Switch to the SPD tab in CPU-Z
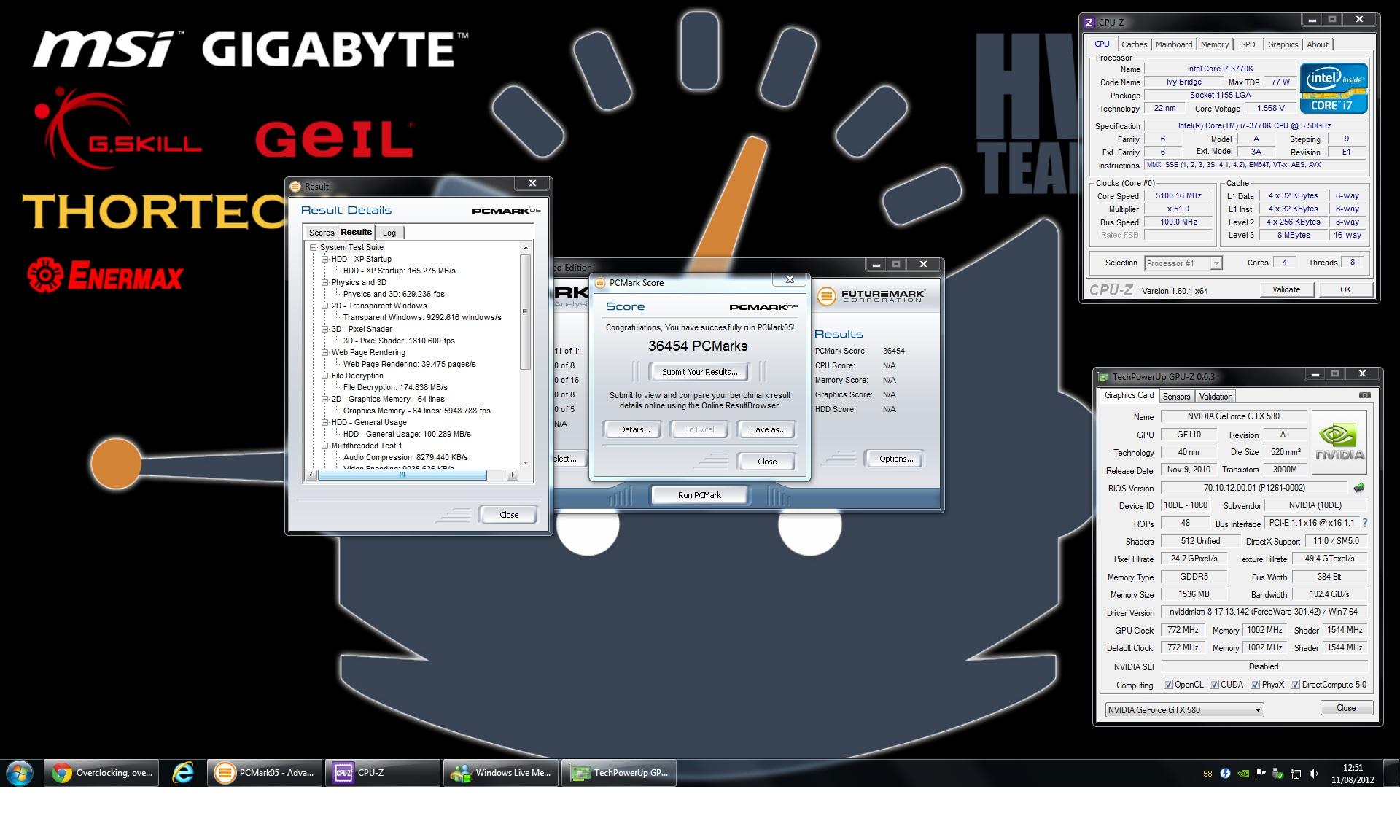 (1248, 44)
